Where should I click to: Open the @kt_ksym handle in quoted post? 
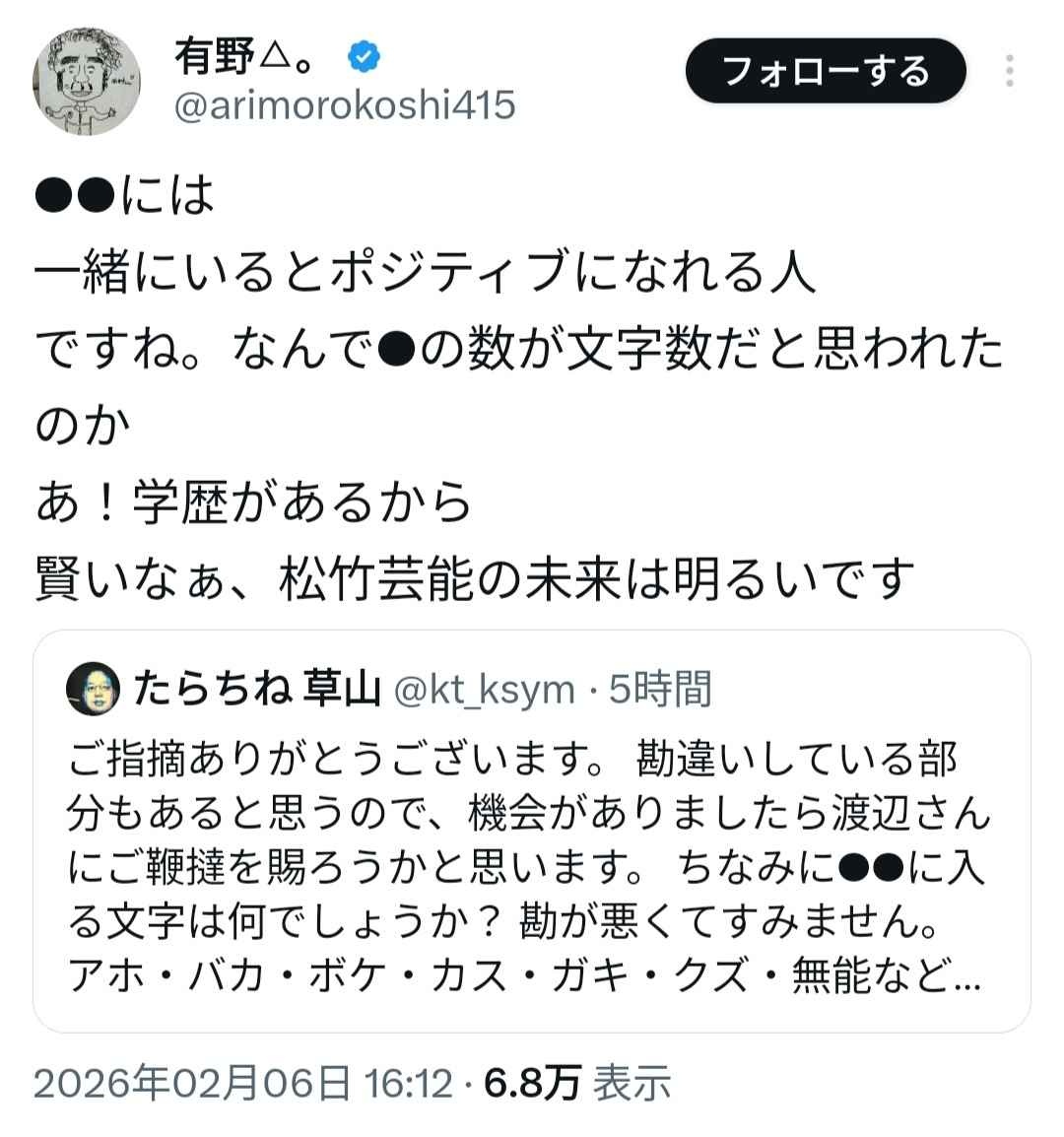click(x=484, y=690)
